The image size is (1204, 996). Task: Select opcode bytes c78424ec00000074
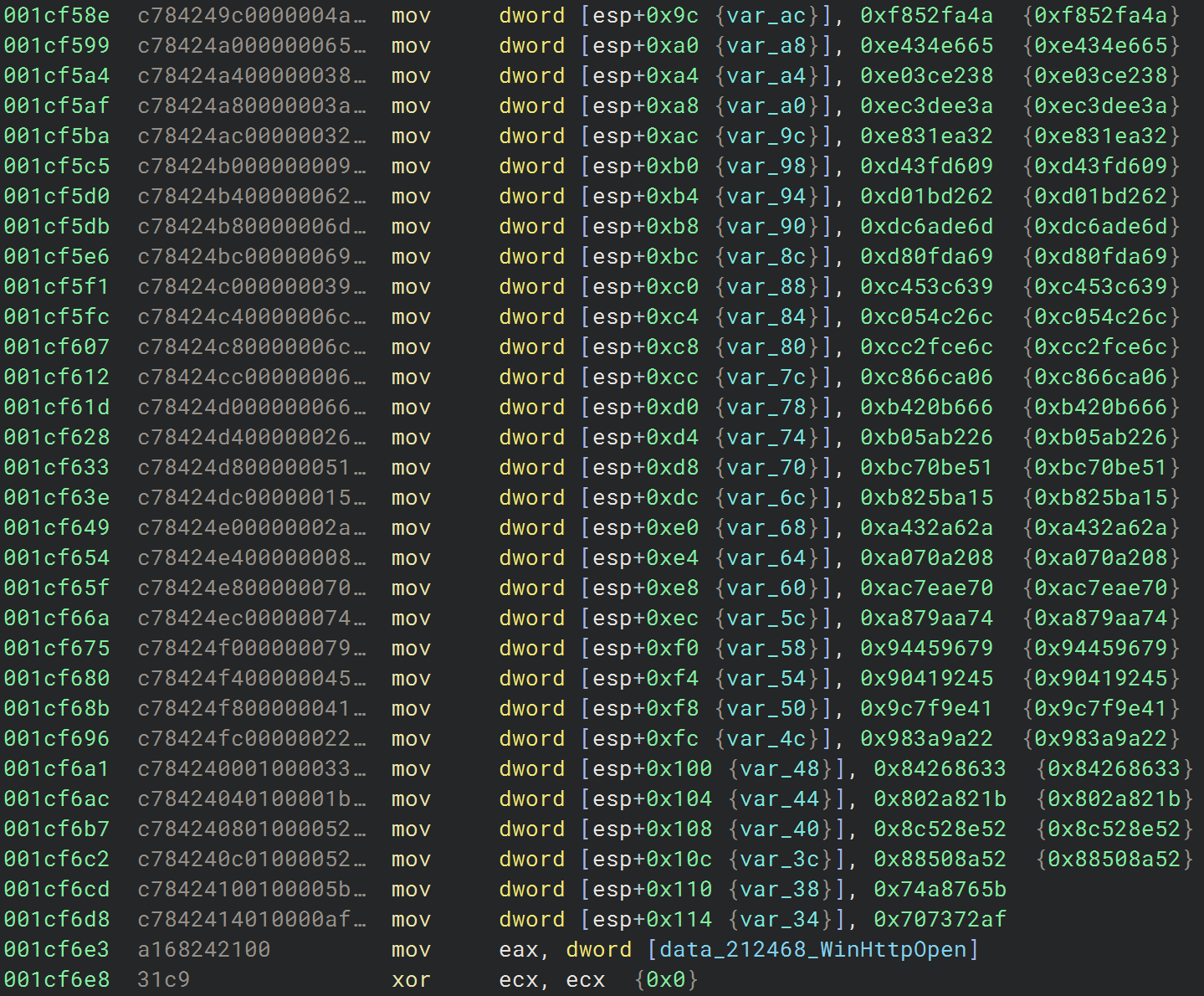coord(252,618)
